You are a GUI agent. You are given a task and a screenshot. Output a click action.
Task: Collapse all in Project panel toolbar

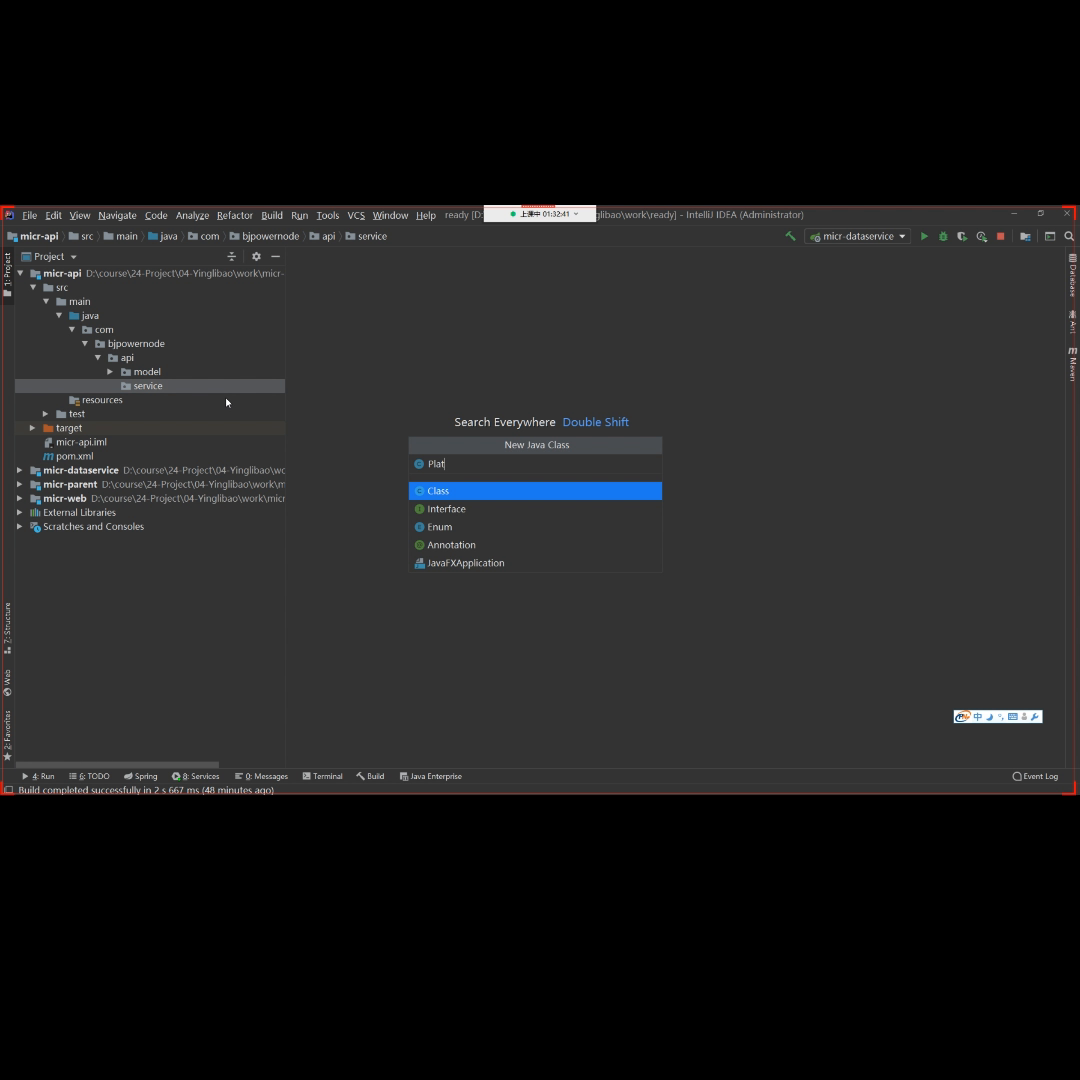[231, 256]
